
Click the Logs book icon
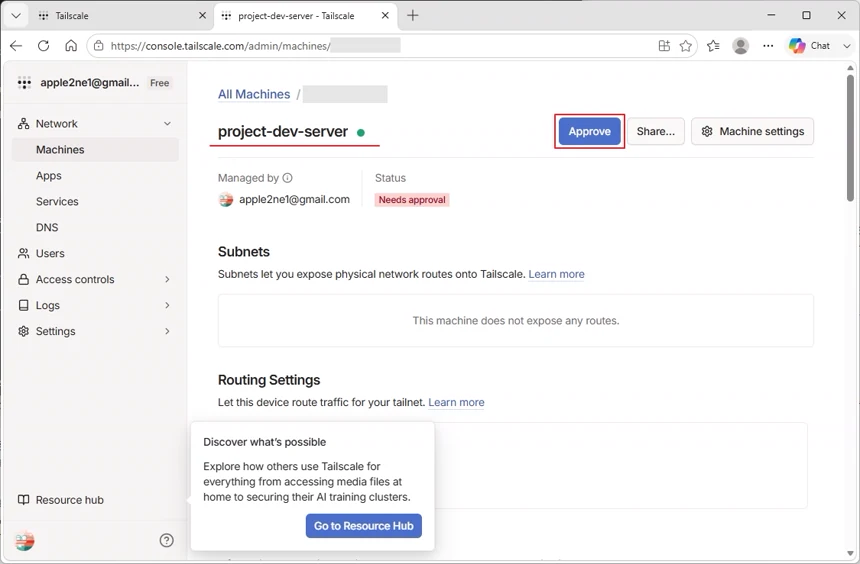coord(24,305)
